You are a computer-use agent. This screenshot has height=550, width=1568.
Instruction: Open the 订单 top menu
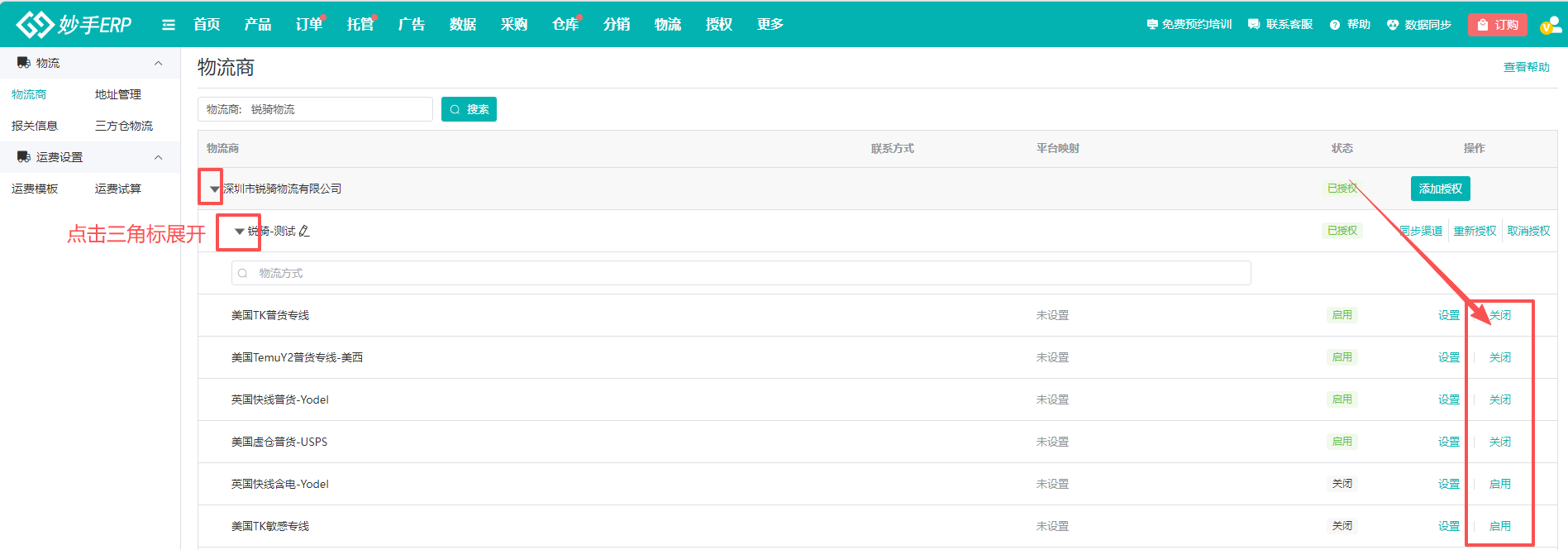pyautogui.click(x=309, y=25)
